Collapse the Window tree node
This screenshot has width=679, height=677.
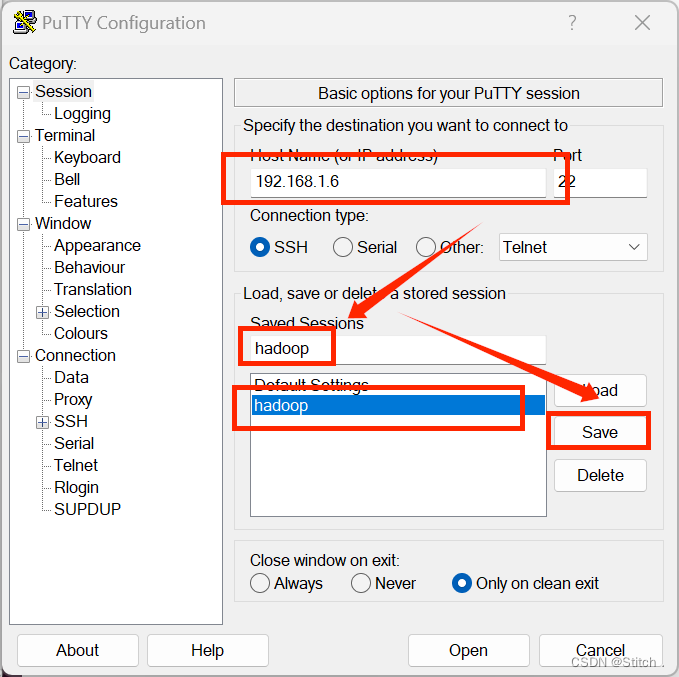coord(23,224)
